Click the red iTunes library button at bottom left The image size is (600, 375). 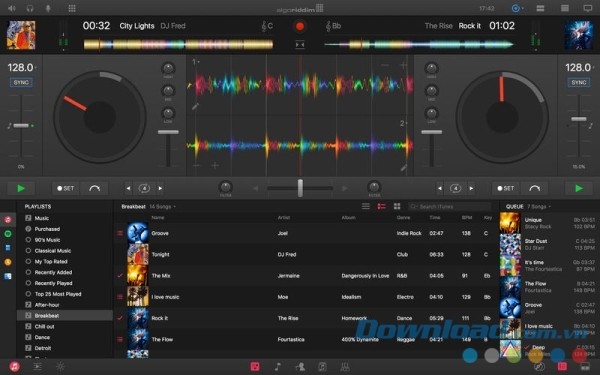(14, 367)
